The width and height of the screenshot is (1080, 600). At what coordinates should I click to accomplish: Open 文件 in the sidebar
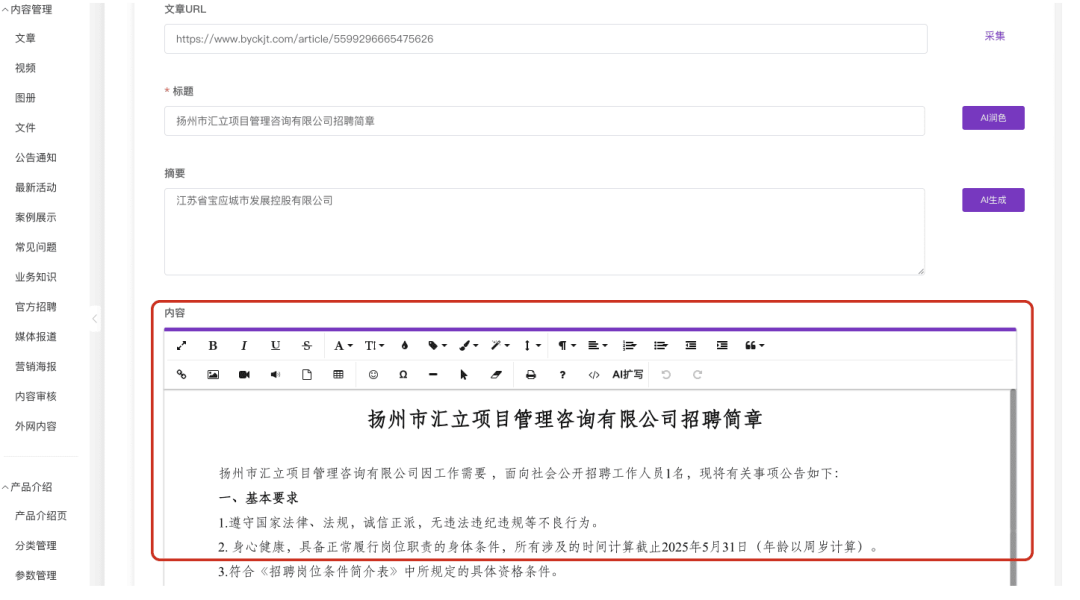tap(25, 128)
